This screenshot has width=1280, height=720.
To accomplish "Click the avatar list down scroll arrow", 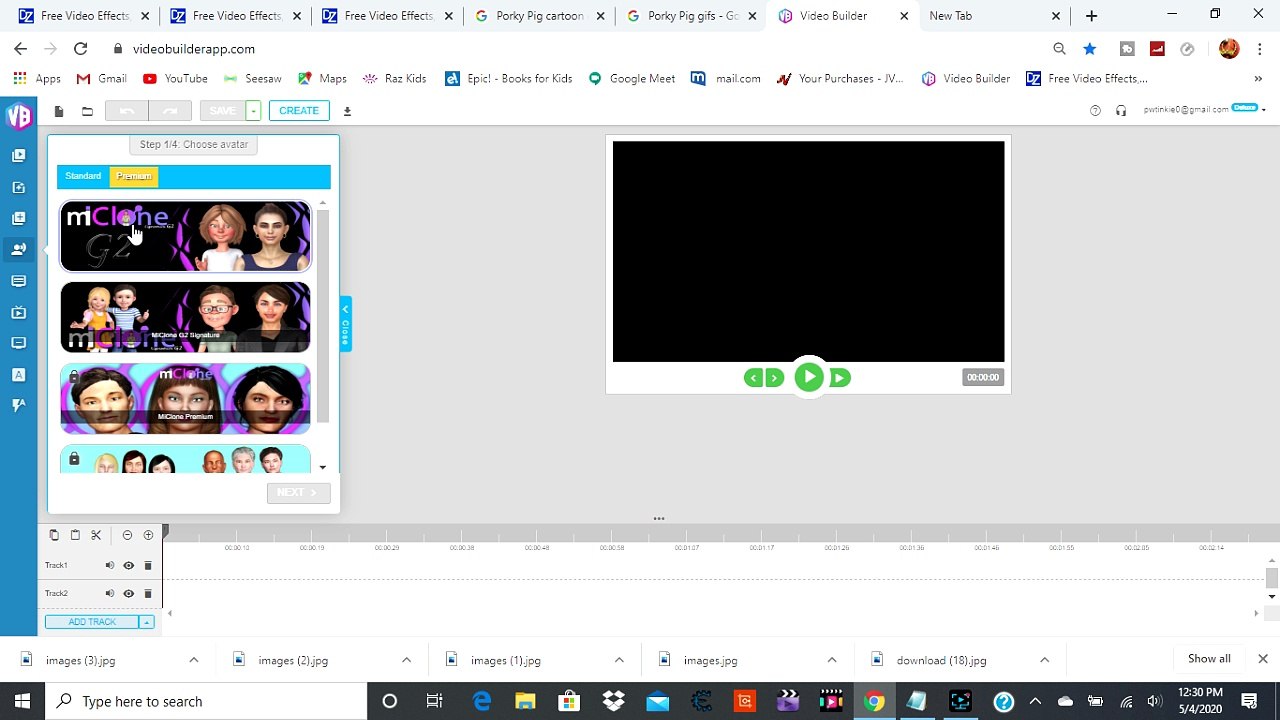I will click(322, 467).
